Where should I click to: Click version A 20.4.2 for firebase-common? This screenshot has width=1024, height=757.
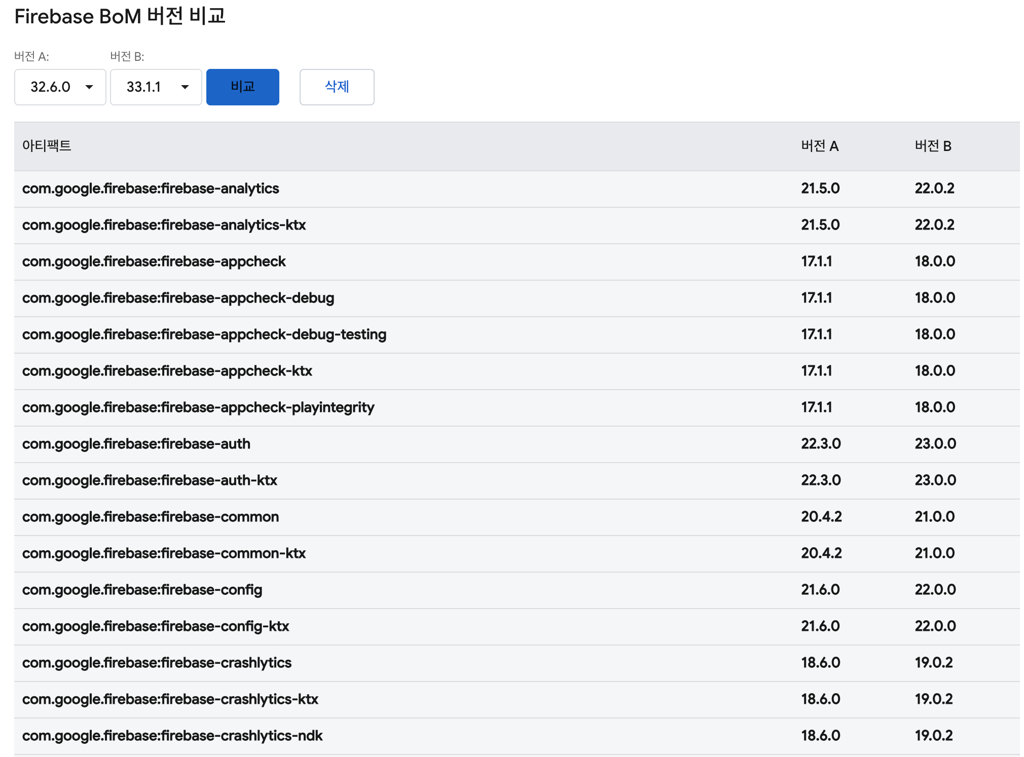tap(822, 517)
